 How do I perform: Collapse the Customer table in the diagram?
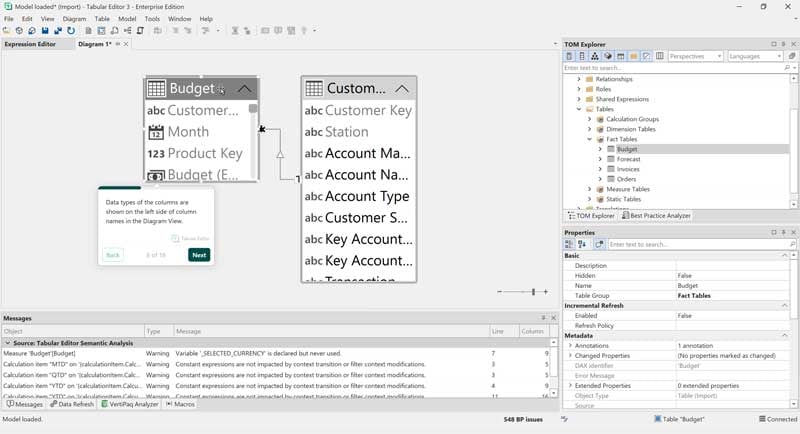pyautogui.click(x=402, y=88)
